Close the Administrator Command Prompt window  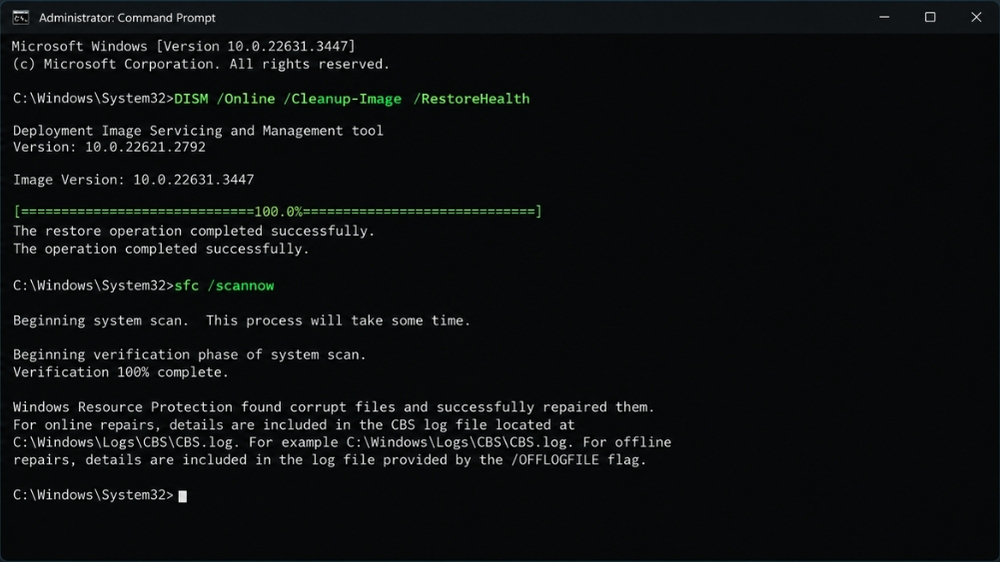tap(976, 17)
